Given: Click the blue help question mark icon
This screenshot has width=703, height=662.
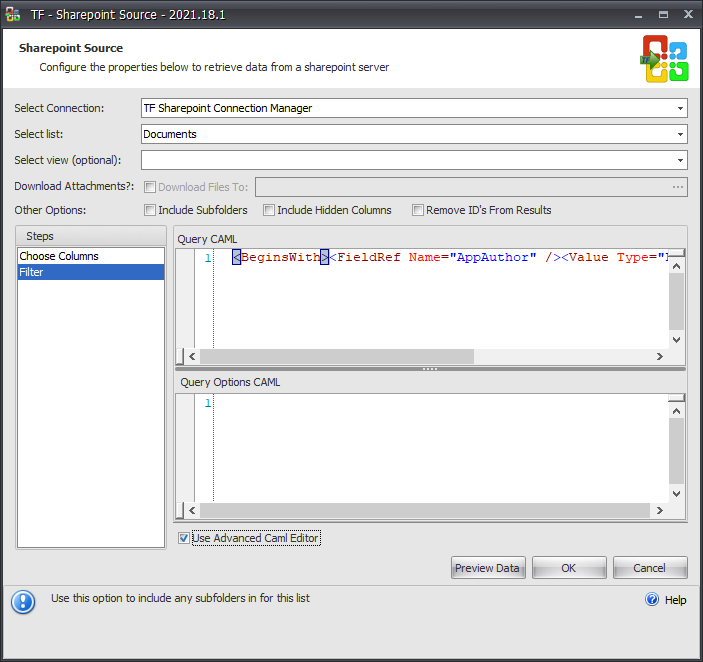Looking at the screenshot, I should click(652, 599).
